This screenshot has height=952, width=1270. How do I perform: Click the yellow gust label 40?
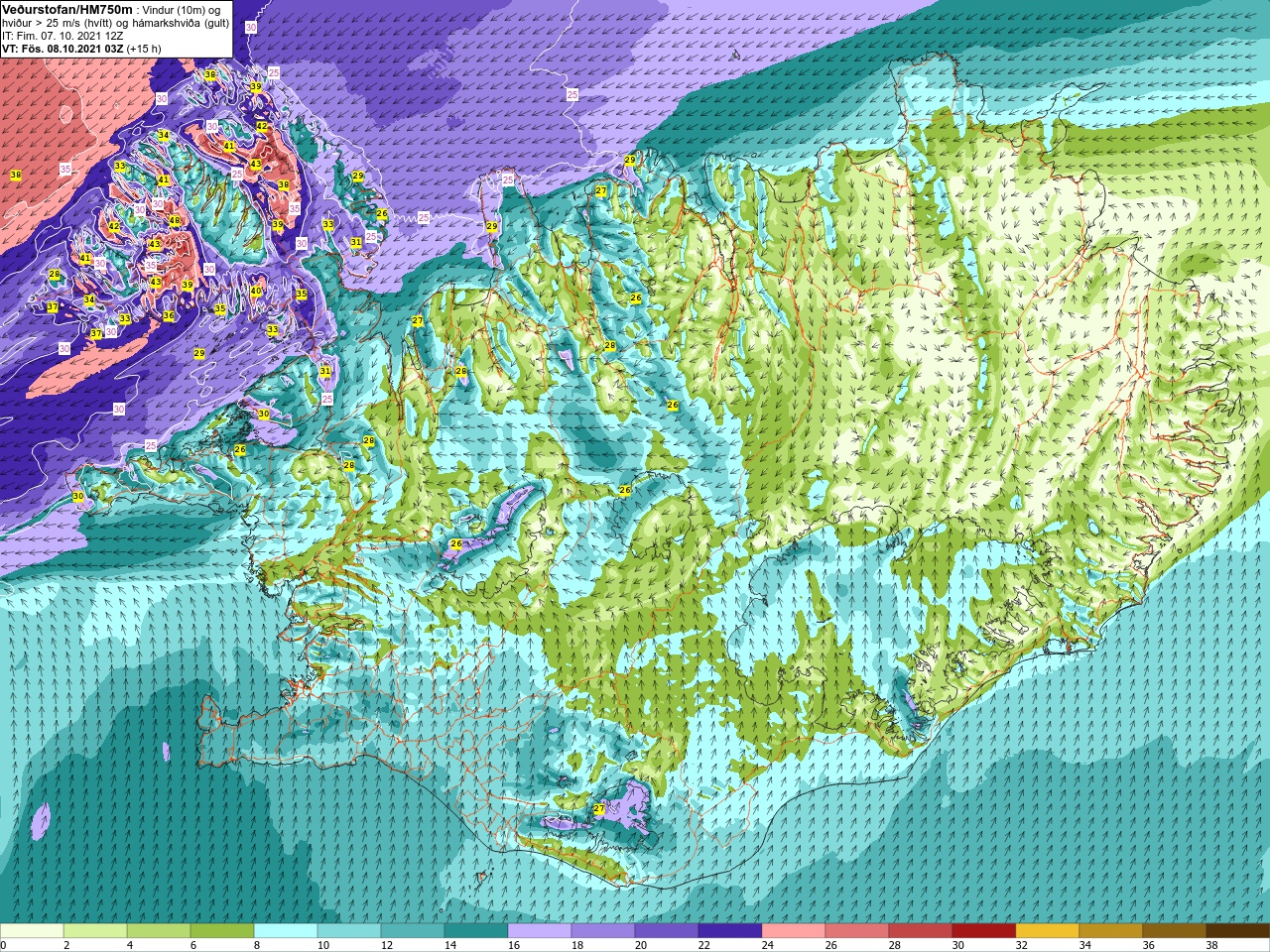pos(256,291)
